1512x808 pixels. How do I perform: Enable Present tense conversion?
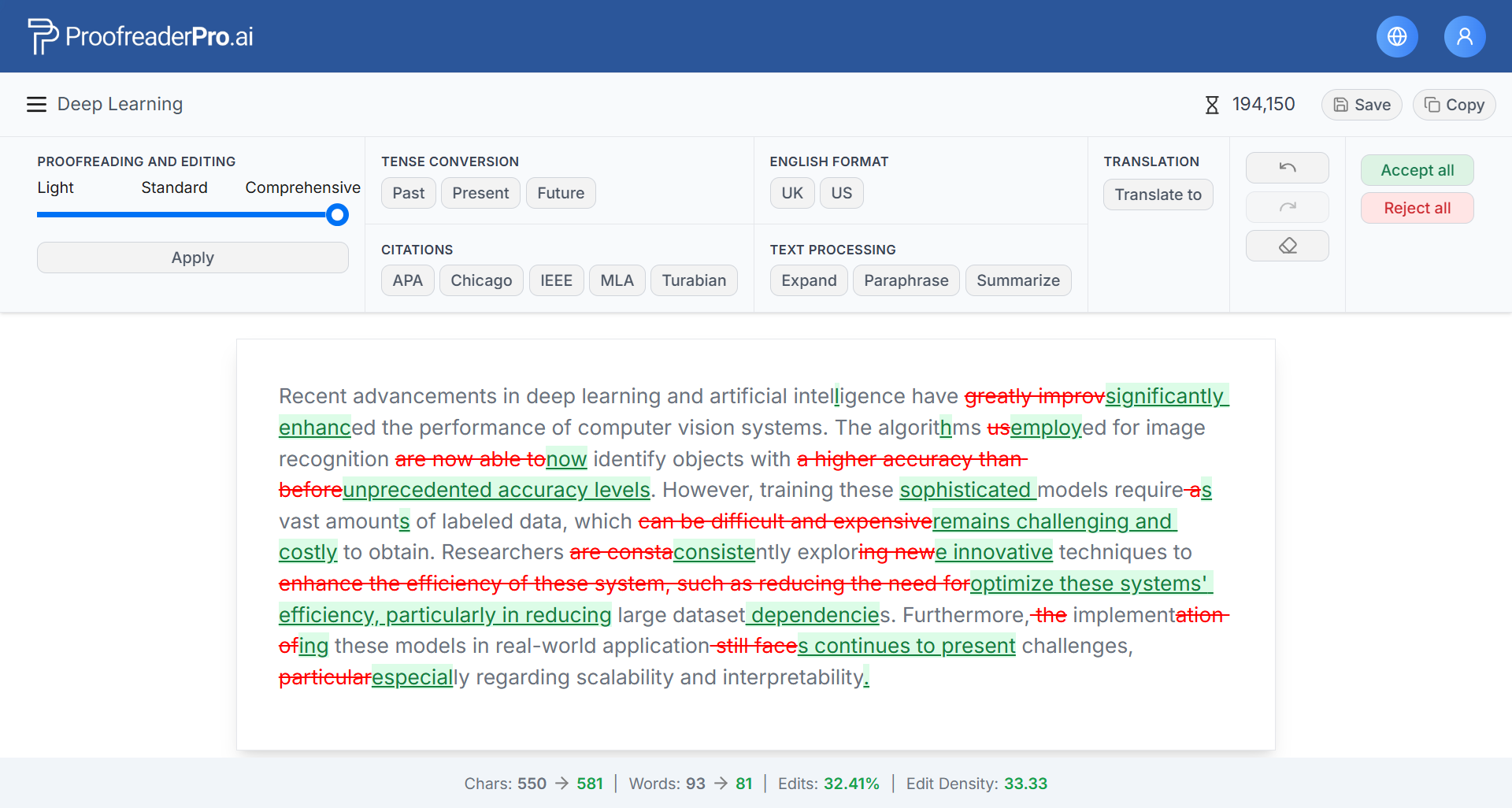[480, 193]
